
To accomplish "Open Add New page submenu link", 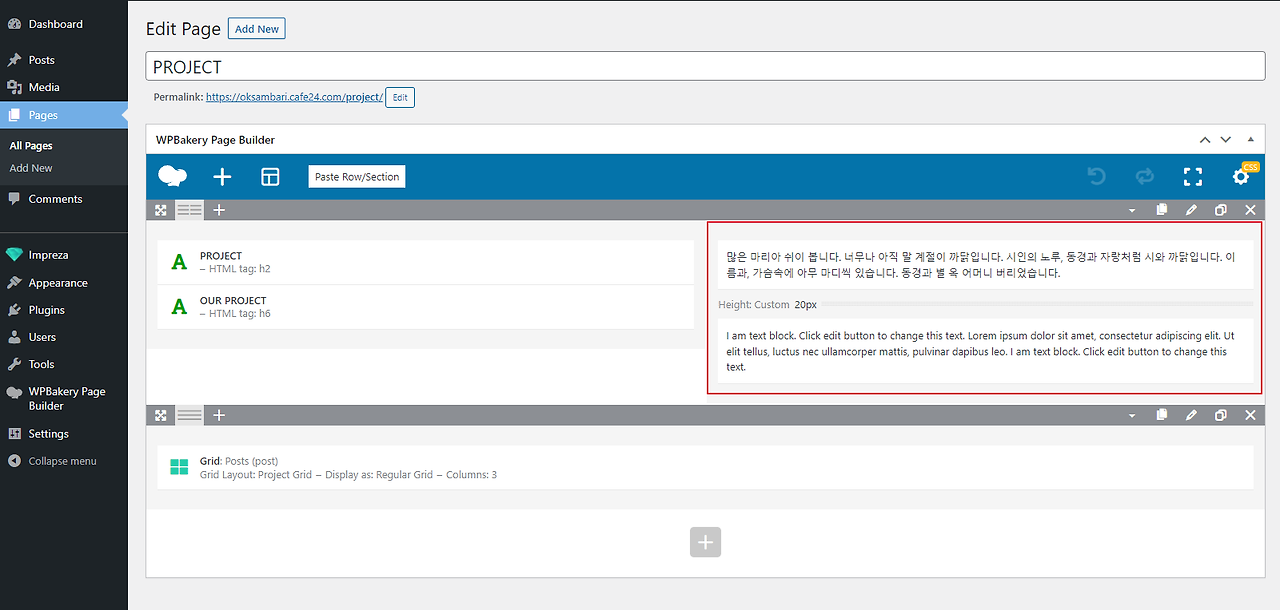I will pyautogui.click(x=31, y=168).
